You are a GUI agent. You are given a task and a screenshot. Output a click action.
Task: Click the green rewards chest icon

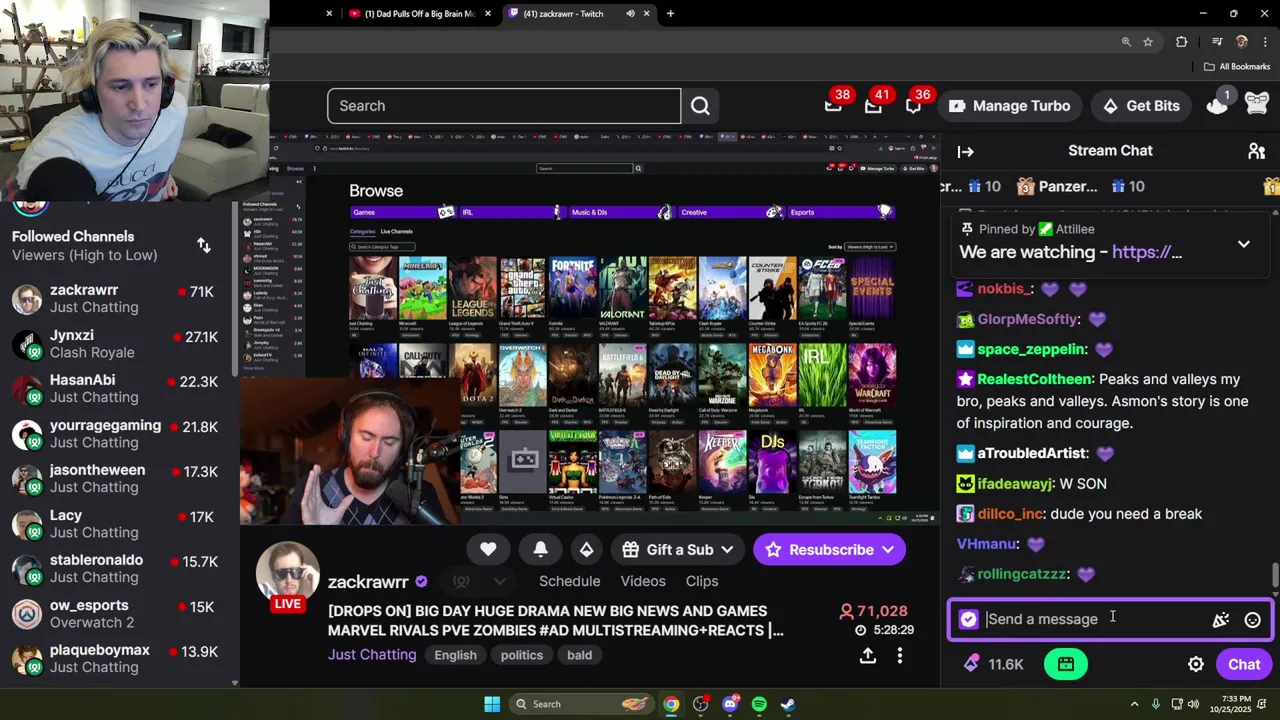1066,664
